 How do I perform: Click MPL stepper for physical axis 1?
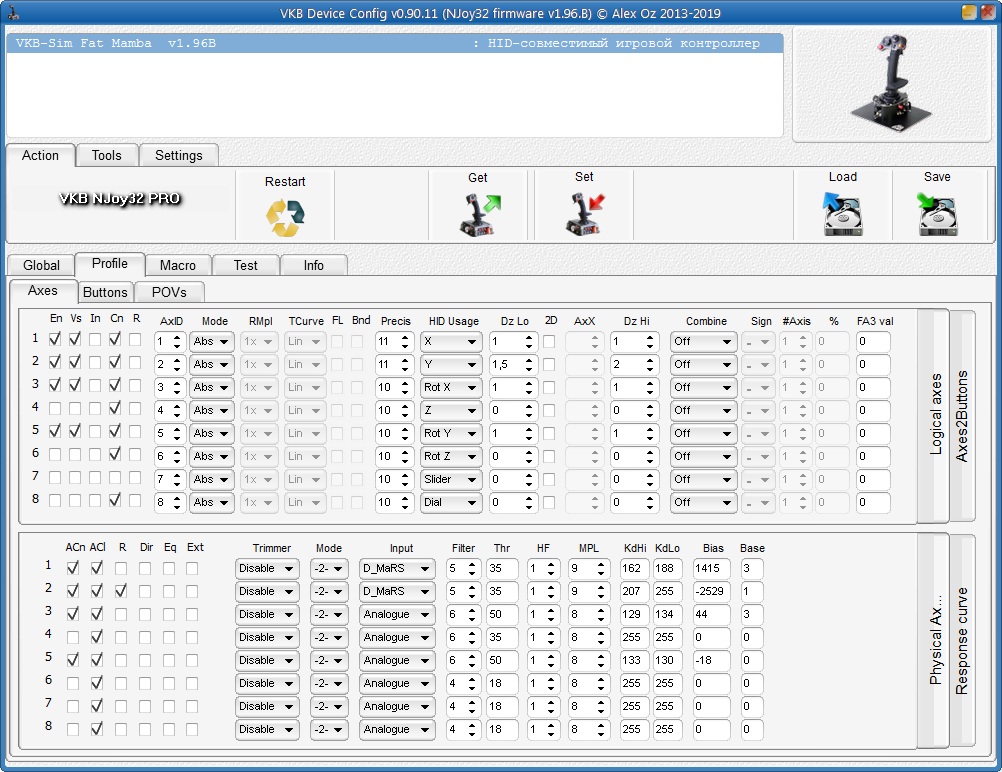(601, 568)
